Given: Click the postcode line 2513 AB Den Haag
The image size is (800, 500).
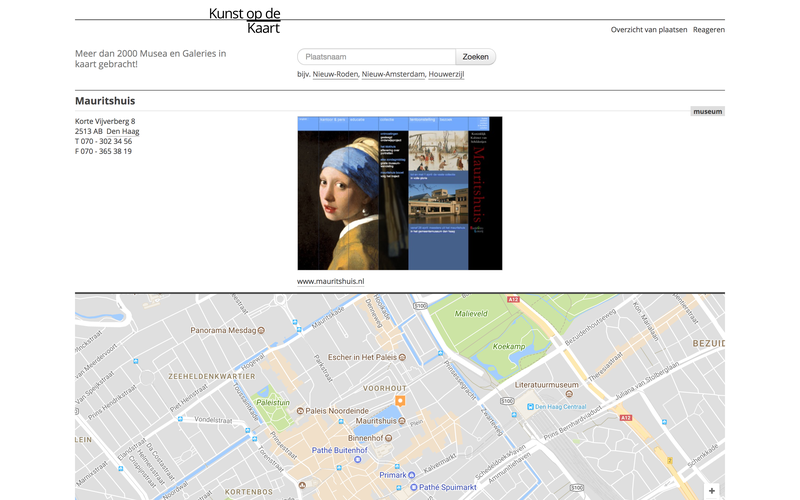Looking at the screenshot, I should coord(107,131).
